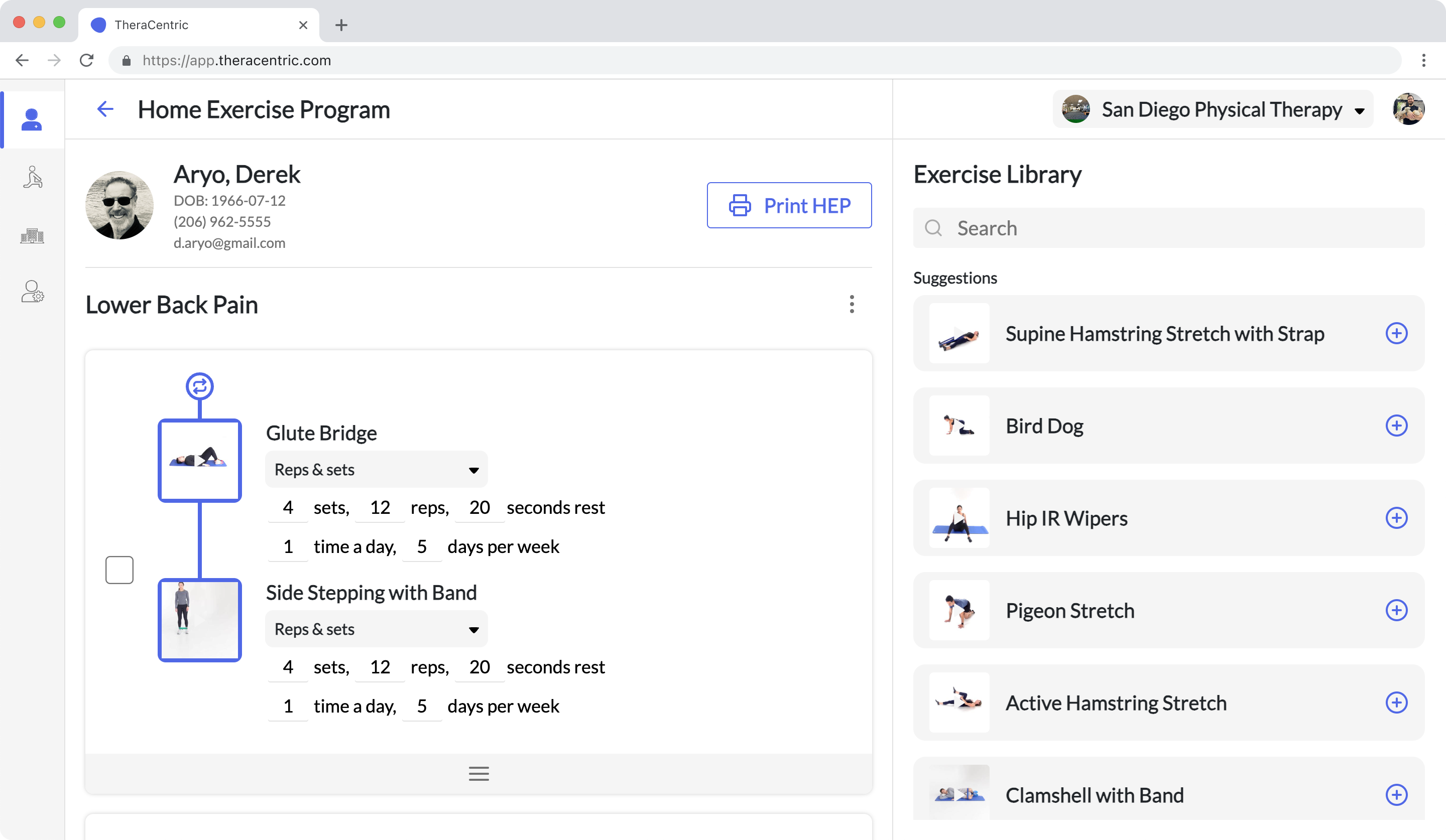The width and height of the screenshot is (1446, 840).
Task: Click the Lower Back Pain heading
Action: 172,305
